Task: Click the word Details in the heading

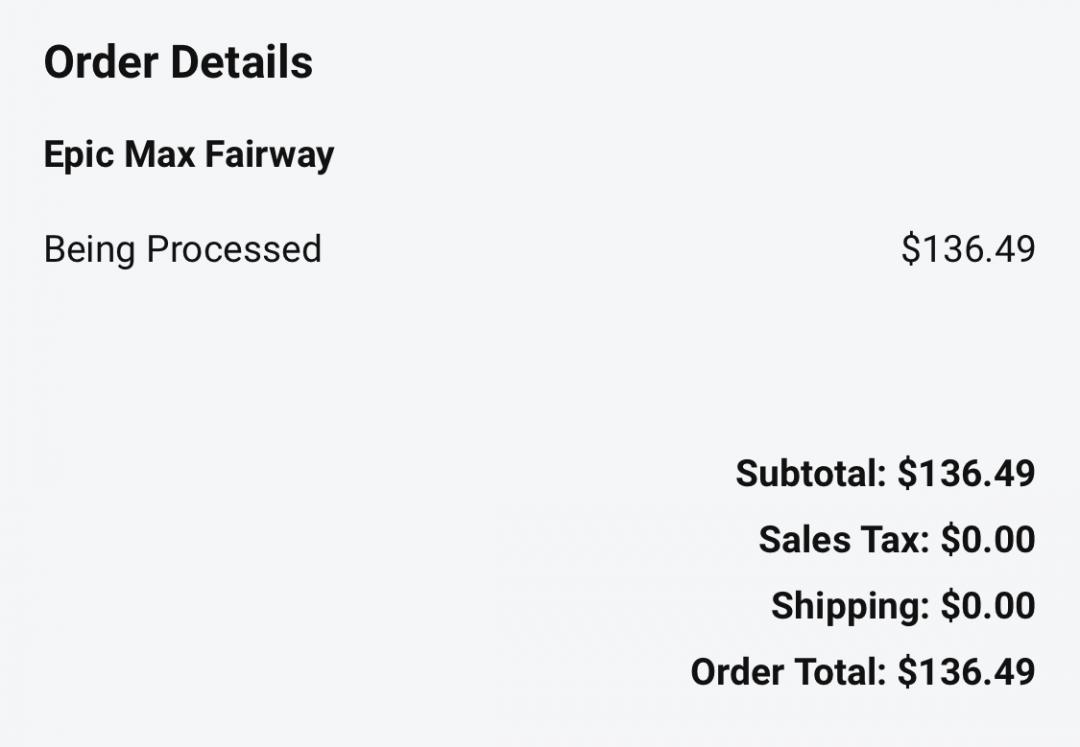Action: (x=240, y=62)
